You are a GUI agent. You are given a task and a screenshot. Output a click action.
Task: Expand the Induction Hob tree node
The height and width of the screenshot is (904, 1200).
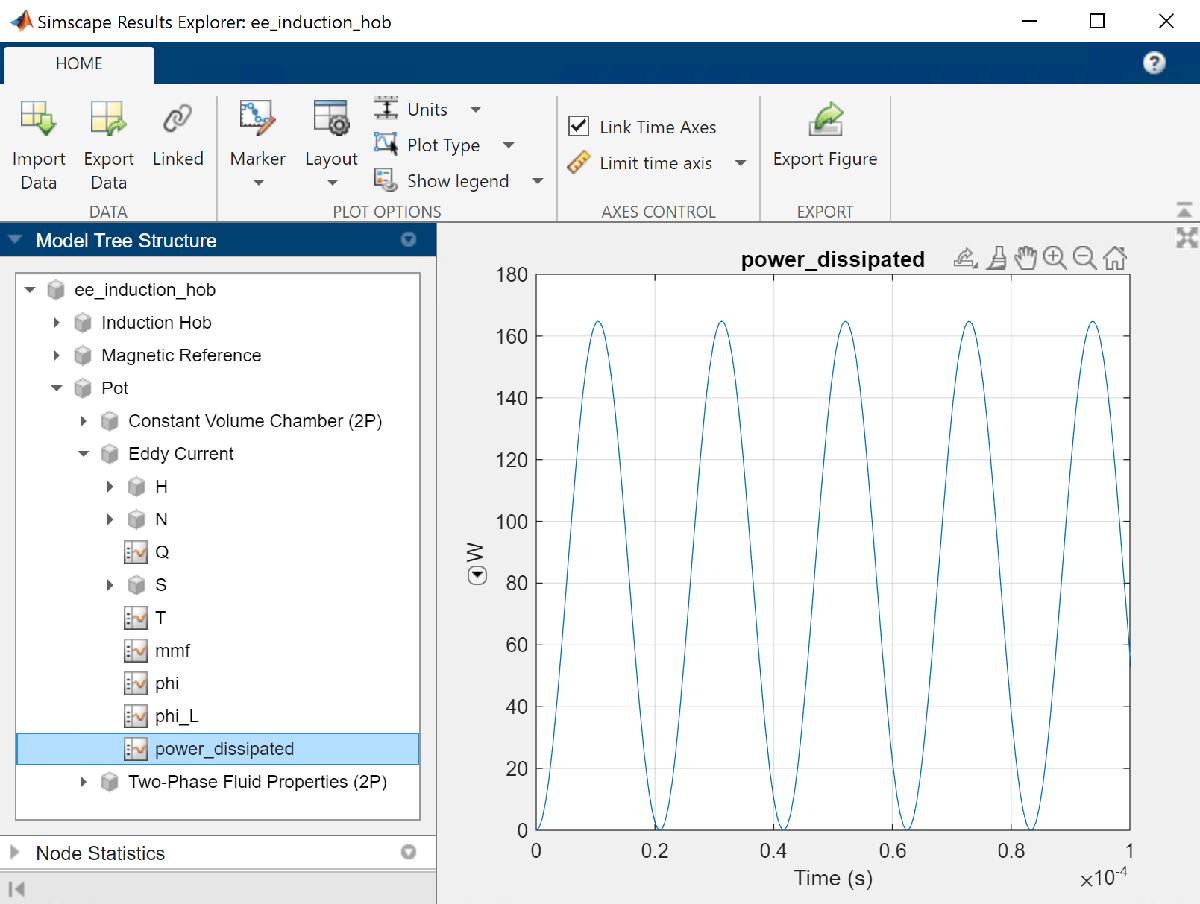pyautogui.click(x=56, y=323)
